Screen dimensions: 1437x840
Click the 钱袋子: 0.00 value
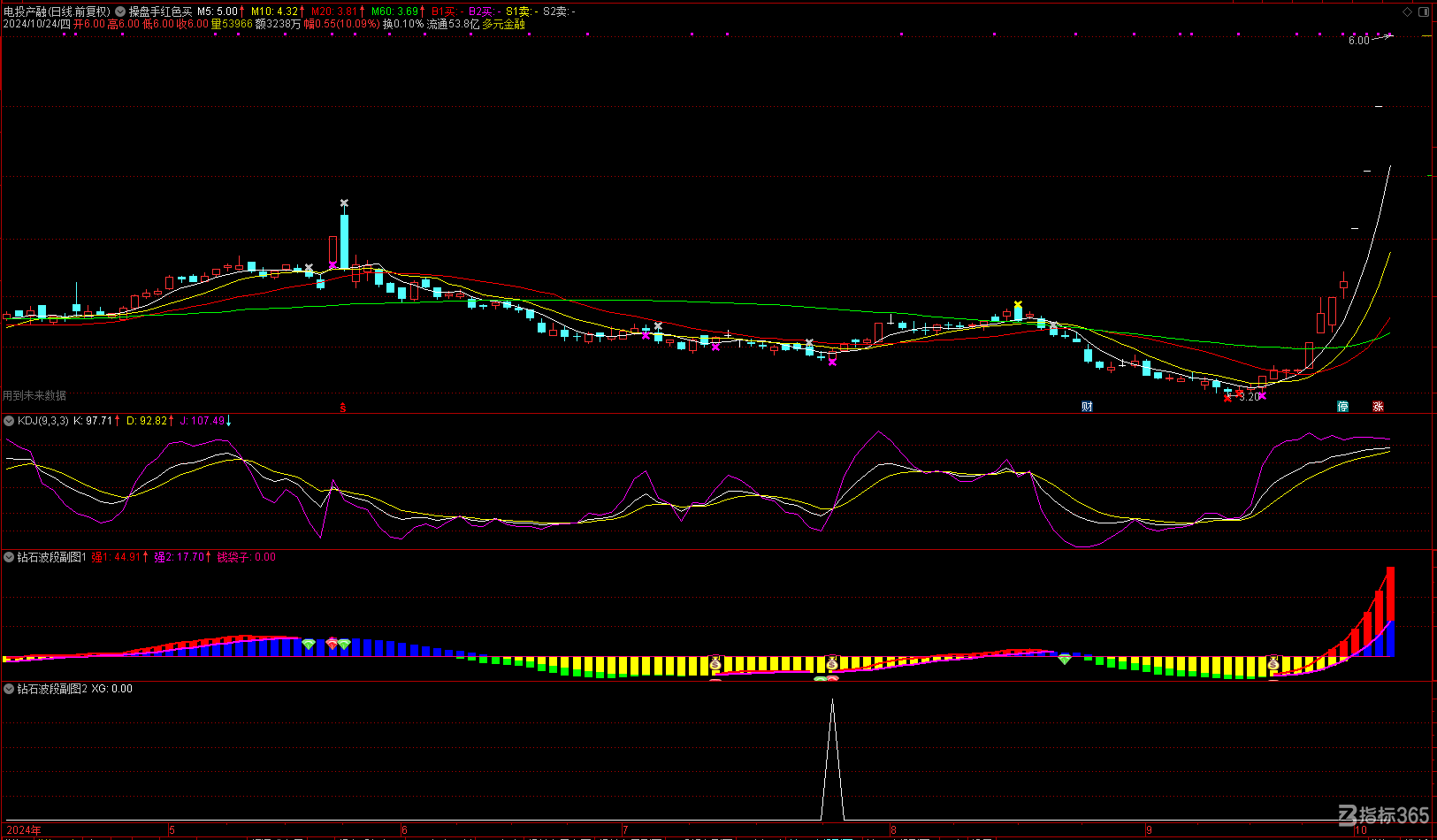click(x=247, y=557)
